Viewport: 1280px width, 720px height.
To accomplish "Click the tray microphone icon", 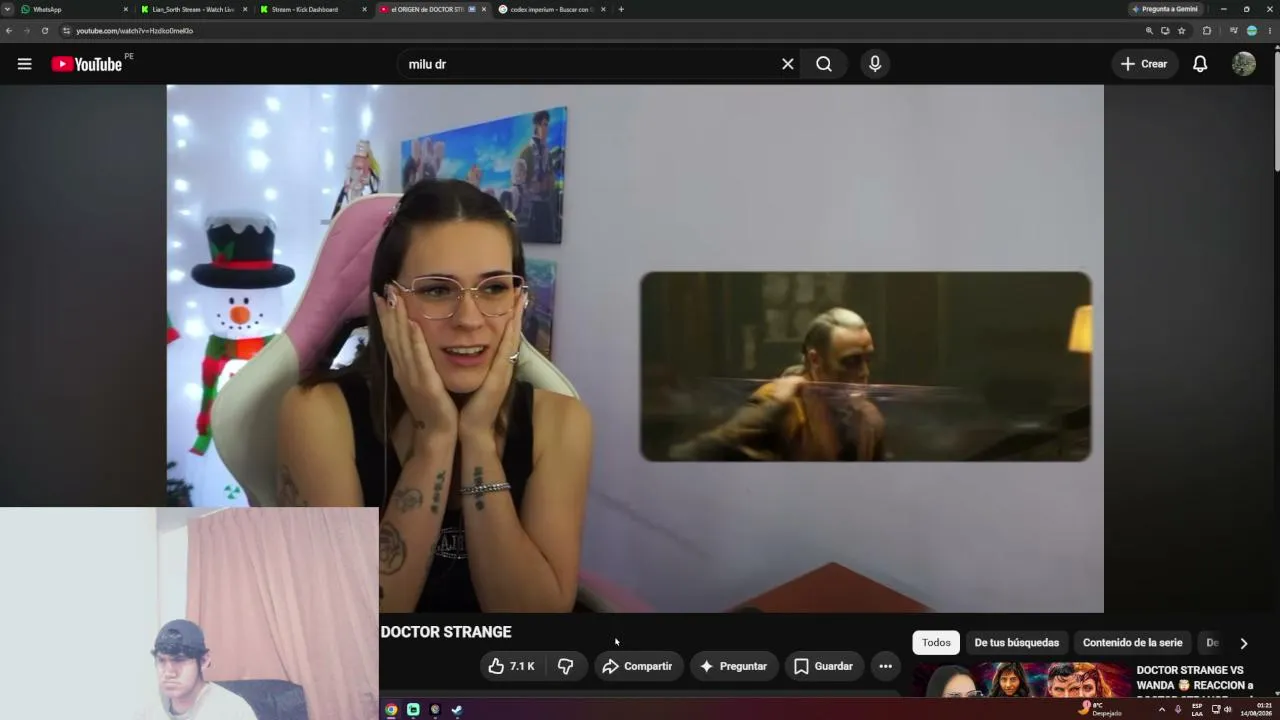I will click(x=1178, y=710).
